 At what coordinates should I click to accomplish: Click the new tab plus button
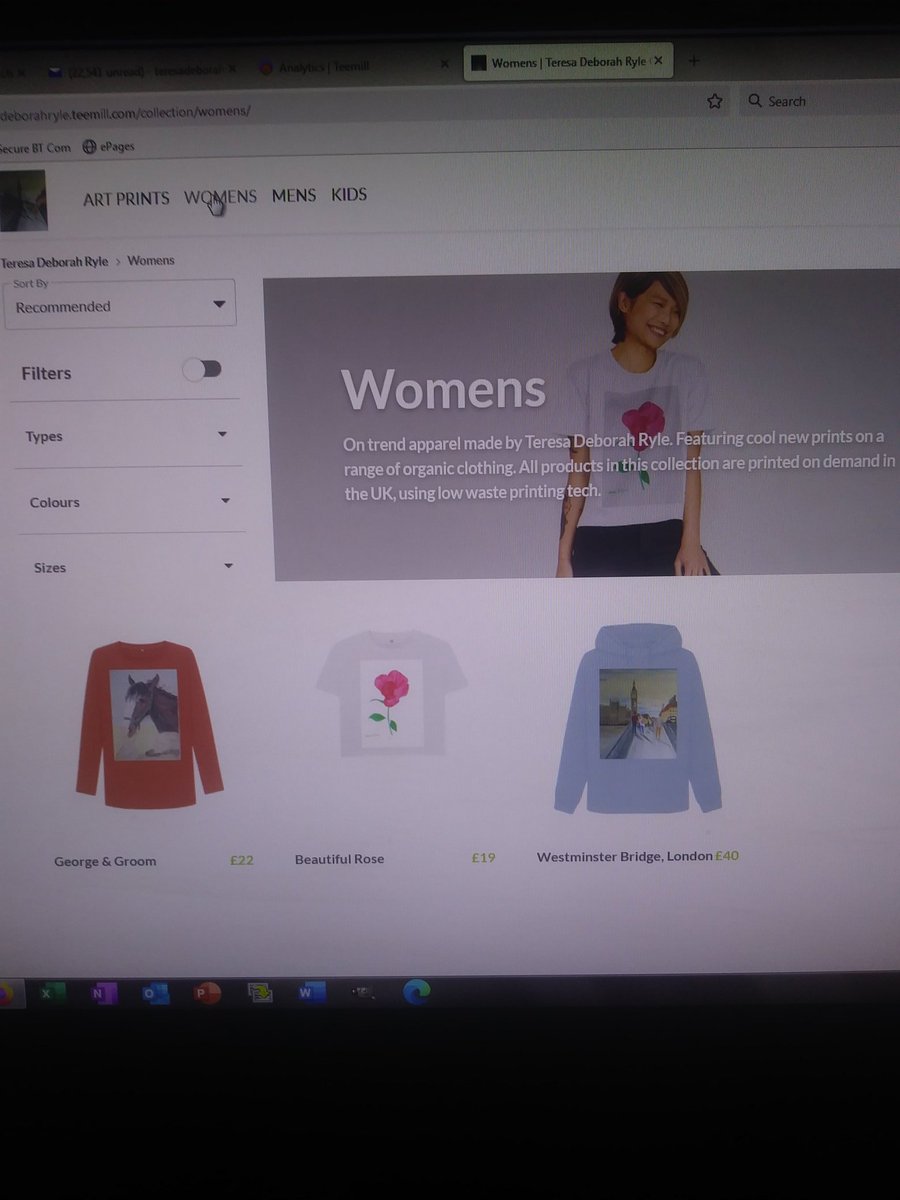coord(693,61)
